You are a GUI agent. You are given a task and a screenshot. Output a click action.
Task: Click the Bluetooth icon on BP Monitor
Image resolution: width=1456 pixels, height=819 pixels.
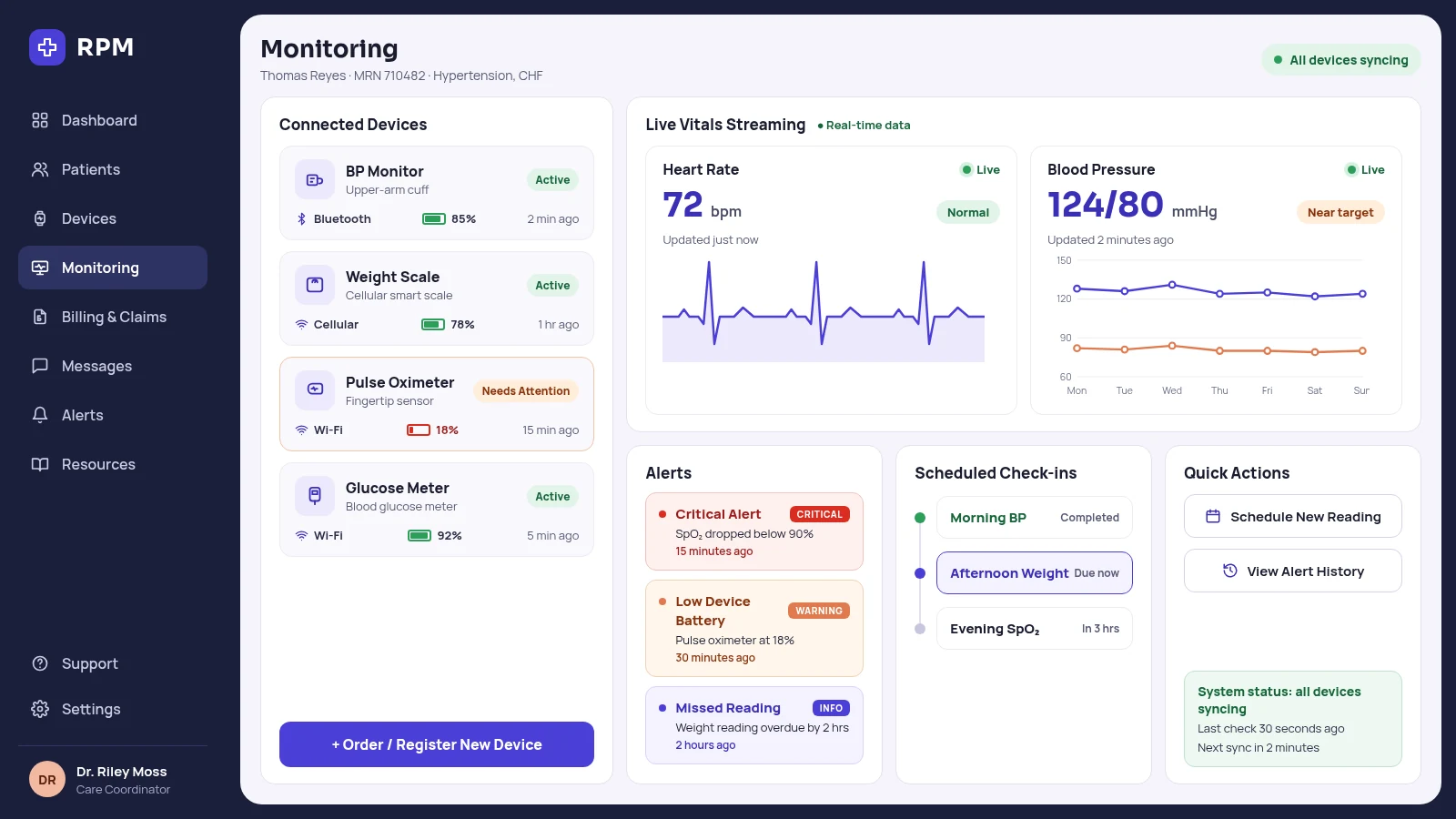pyautogui.click(x=301, y=219)
